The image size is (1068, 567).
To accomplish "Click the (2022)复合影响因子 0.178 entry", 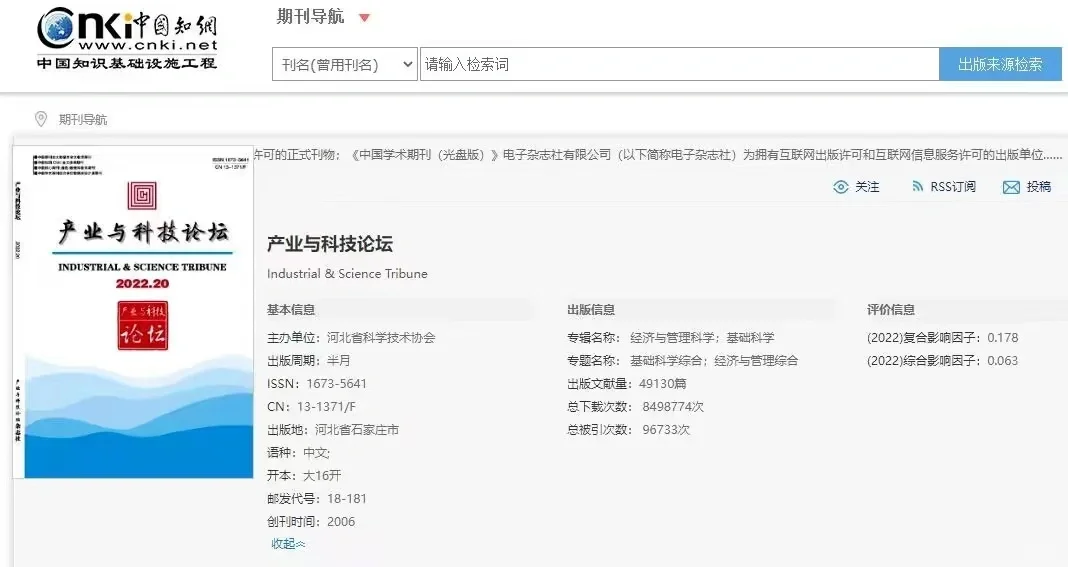I will (x=943, y=337).
